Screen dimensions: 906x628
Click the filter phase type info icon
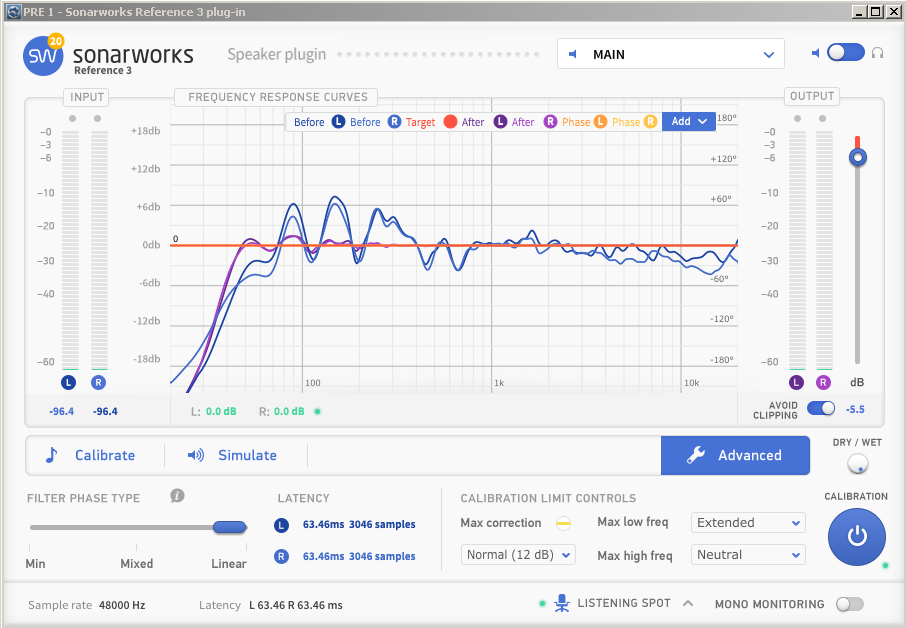[177, 495]
